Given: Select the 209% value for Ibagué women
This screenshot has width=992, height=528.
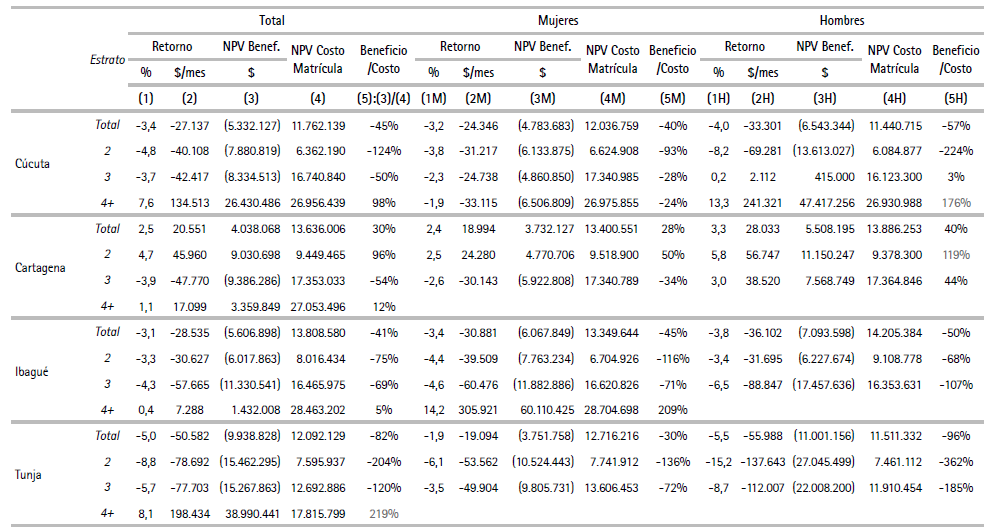Looking at the screenshot, I should (x=672, y=410).
